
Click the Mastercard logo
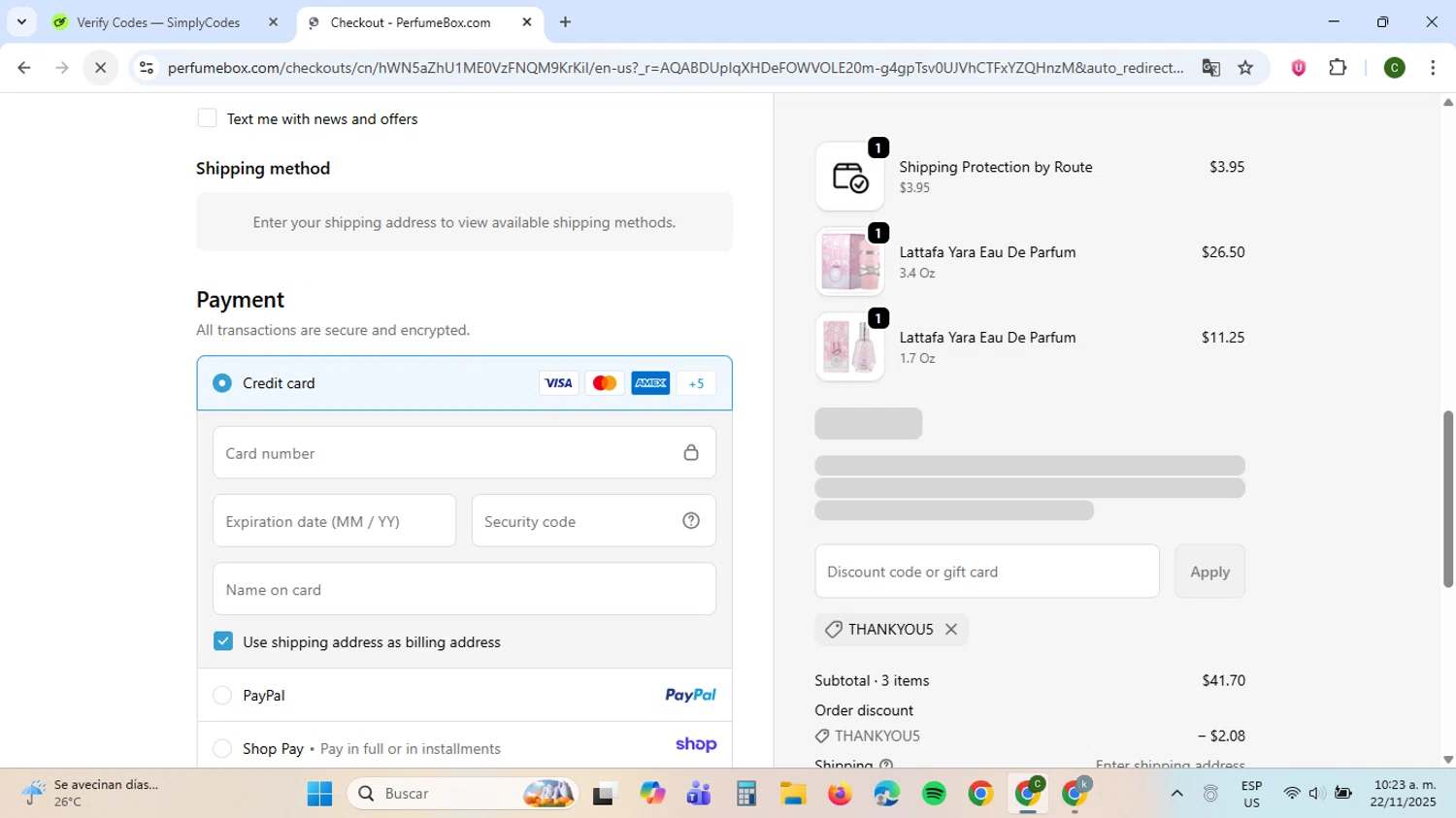point(605,383)
